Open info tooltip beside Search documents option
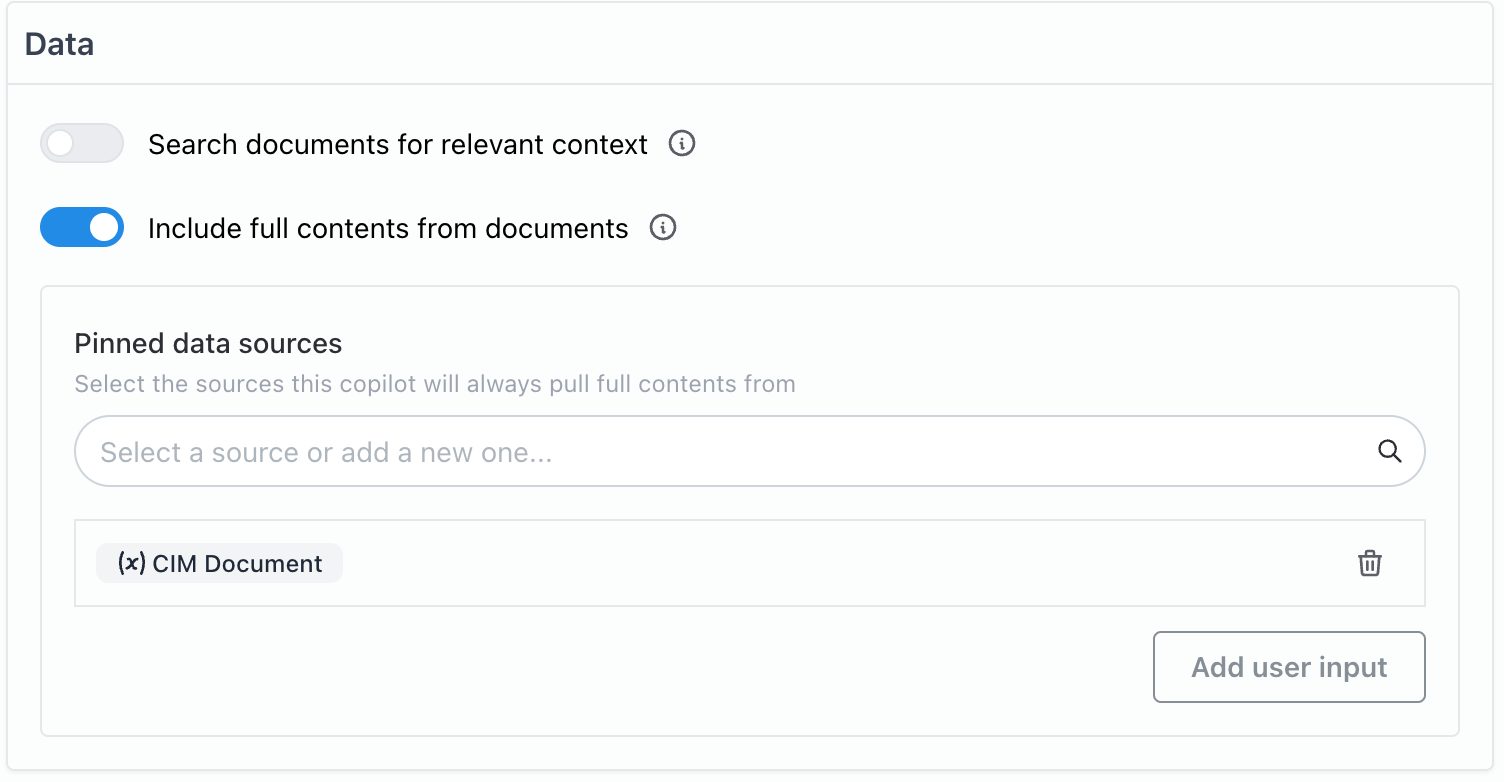Screen dimensions: 1504x782 click(x=682, y=144)
